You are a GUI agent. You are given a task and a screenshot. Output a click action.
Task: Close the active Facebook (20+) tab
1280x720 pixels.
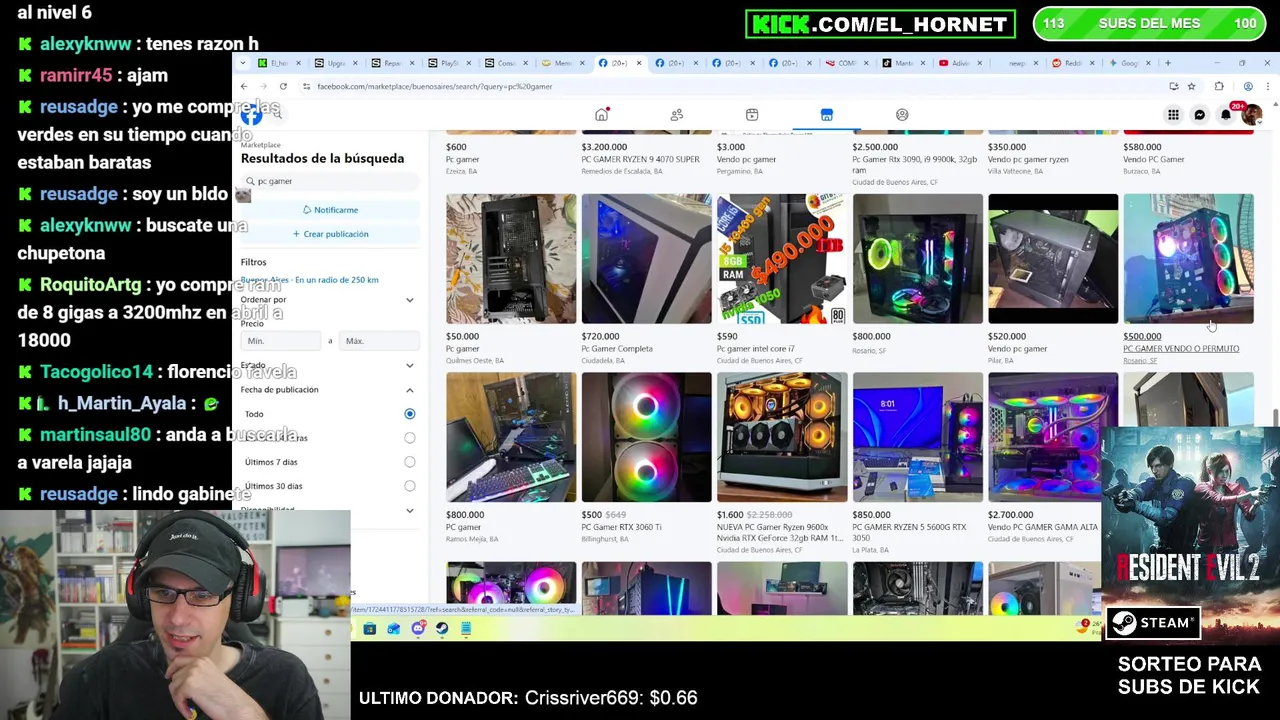point(639,63)
